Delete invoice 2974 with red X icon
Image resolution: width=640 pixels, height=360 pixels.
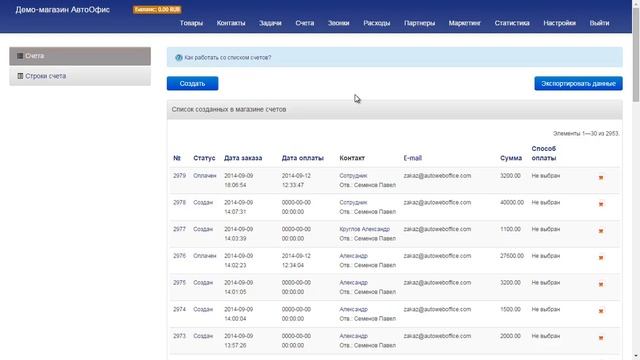coord(601,311)
